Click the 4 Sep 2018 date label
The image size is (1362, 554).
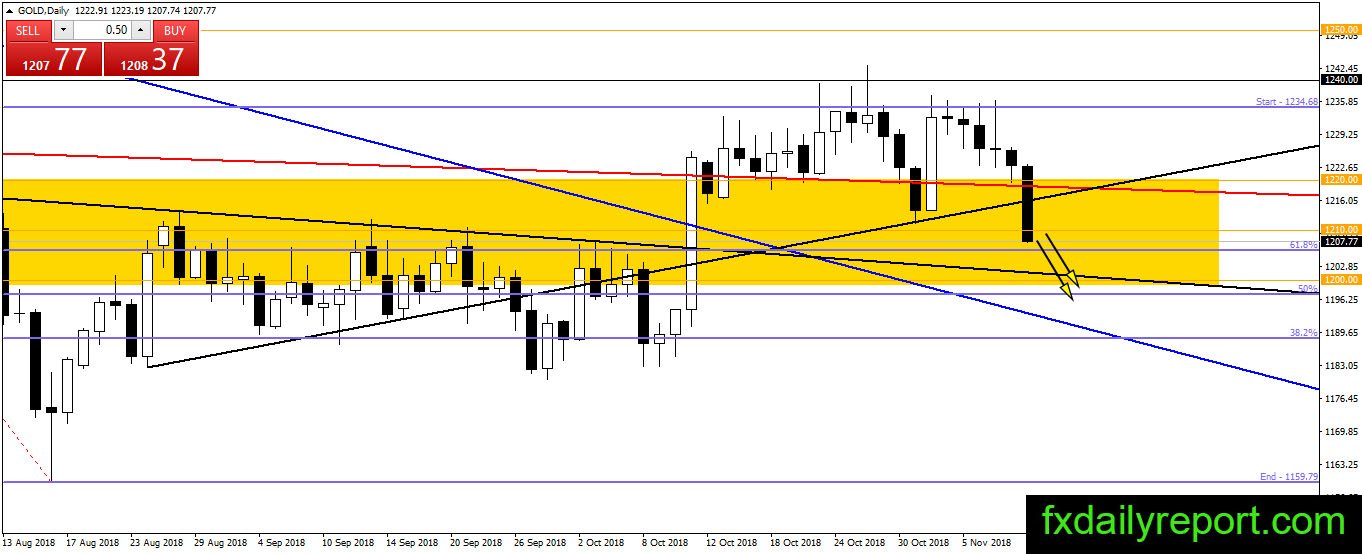(x=282, y=542)
